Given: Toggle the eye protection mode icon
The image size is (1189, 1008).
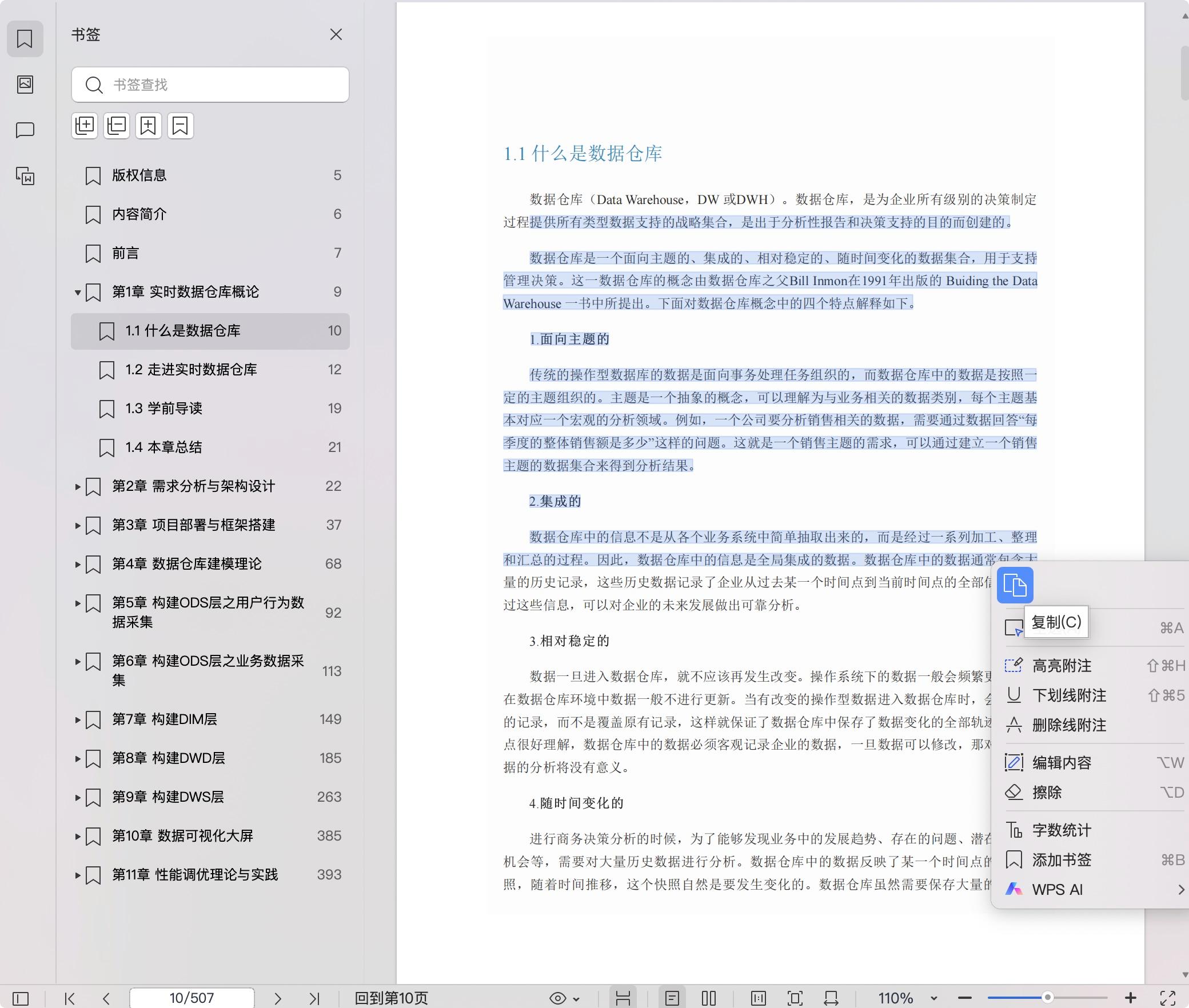Looking at the screenshot, I should [558, 998].
